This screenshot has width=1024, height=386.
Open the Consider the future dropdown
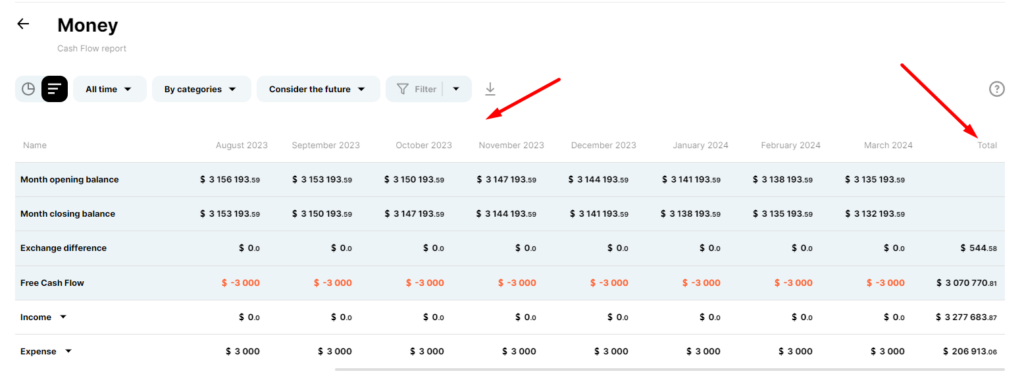318,89
